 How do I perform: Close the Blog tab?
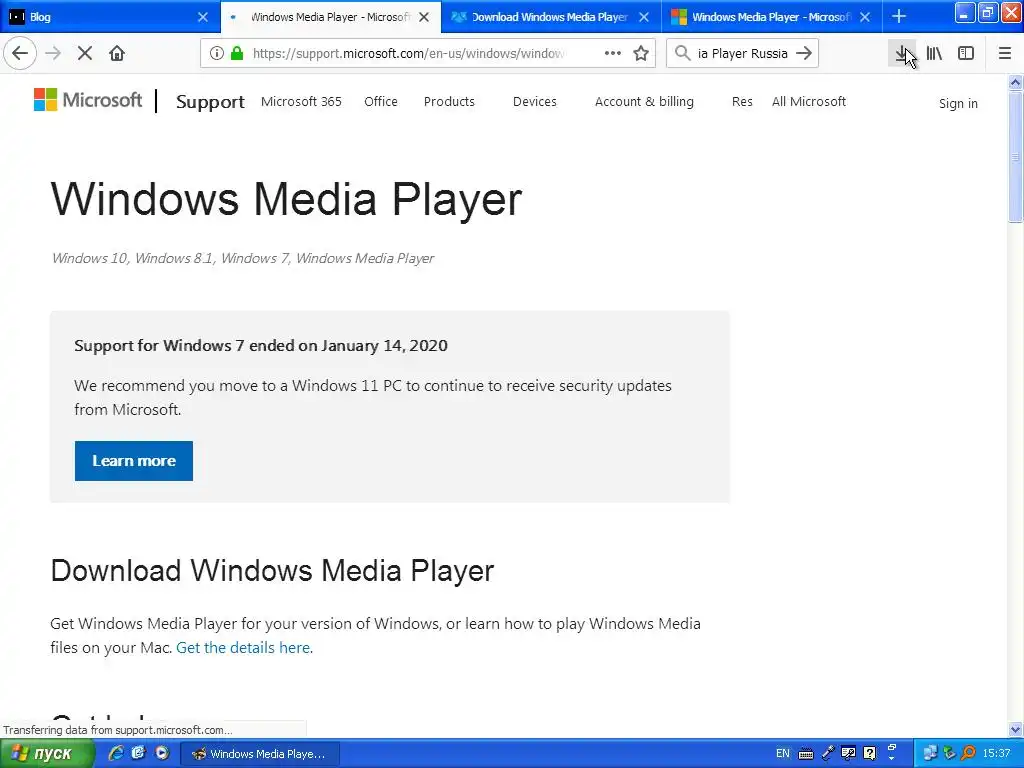(203, 17)
